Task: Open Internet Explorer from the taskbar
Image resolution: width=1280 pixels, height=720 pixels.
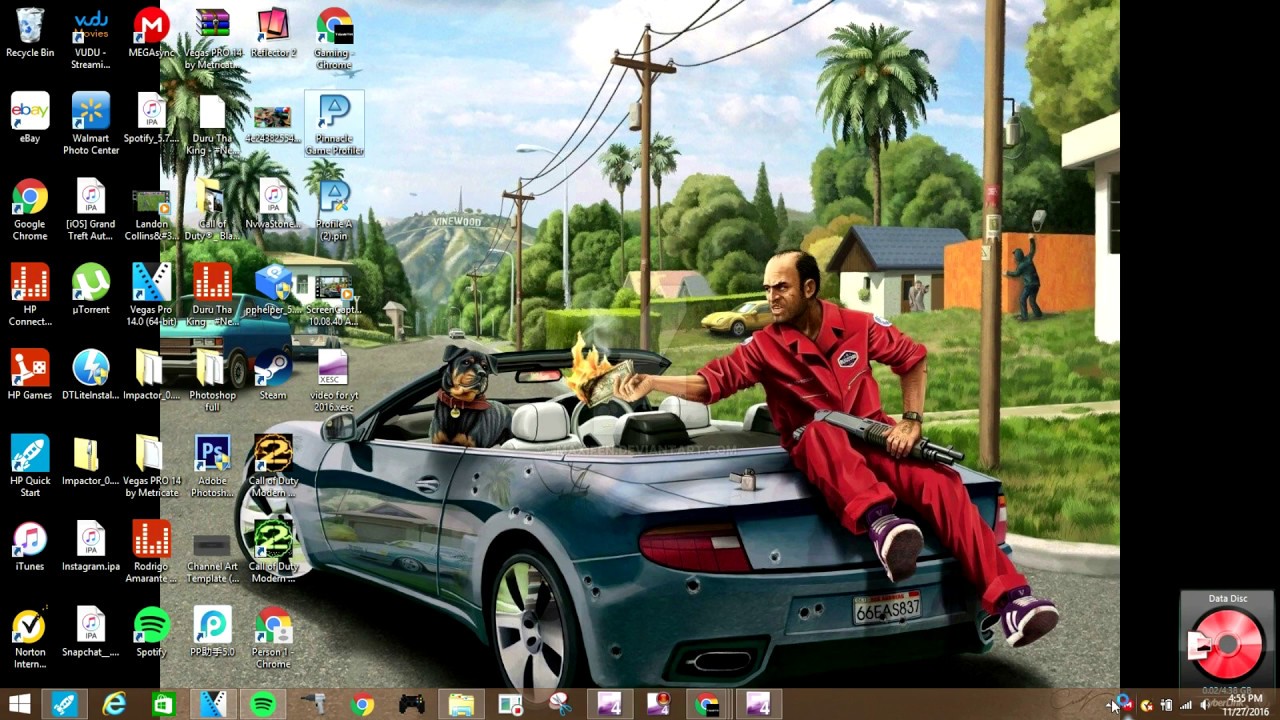Action: coord(114,704)
